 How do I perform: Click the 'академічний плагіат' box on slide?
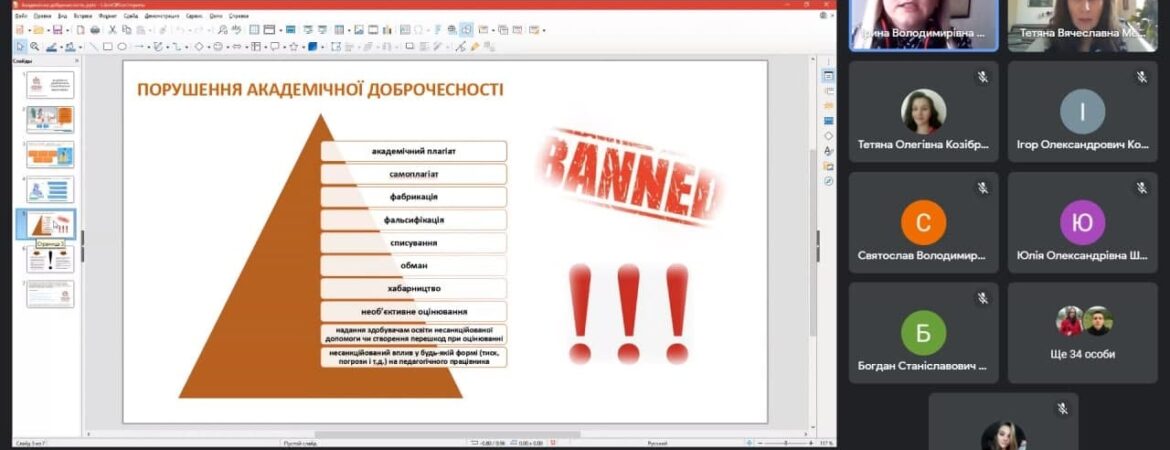tap(413, 151)
